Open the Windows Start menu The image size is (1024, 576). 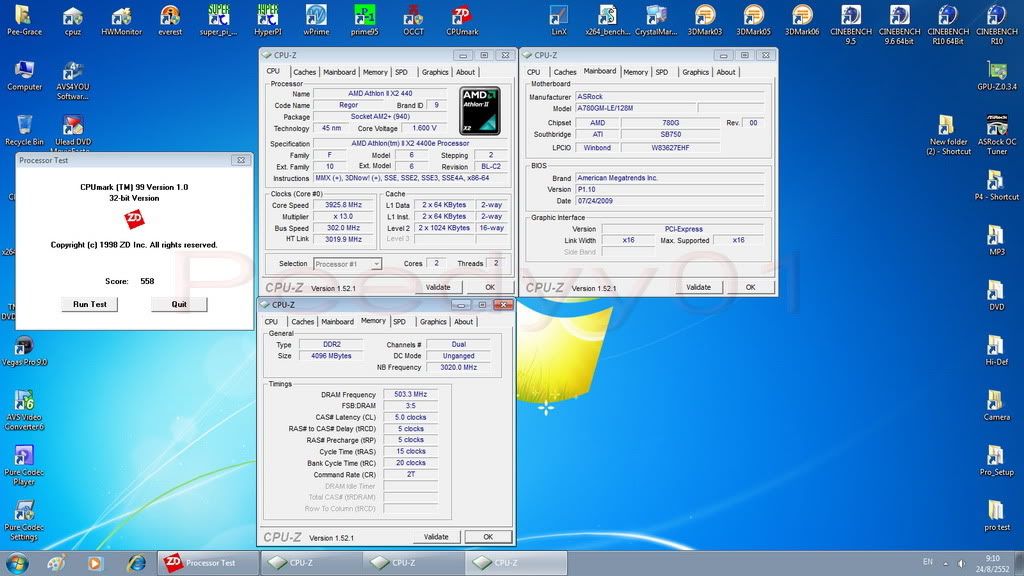tap(17, 562)
